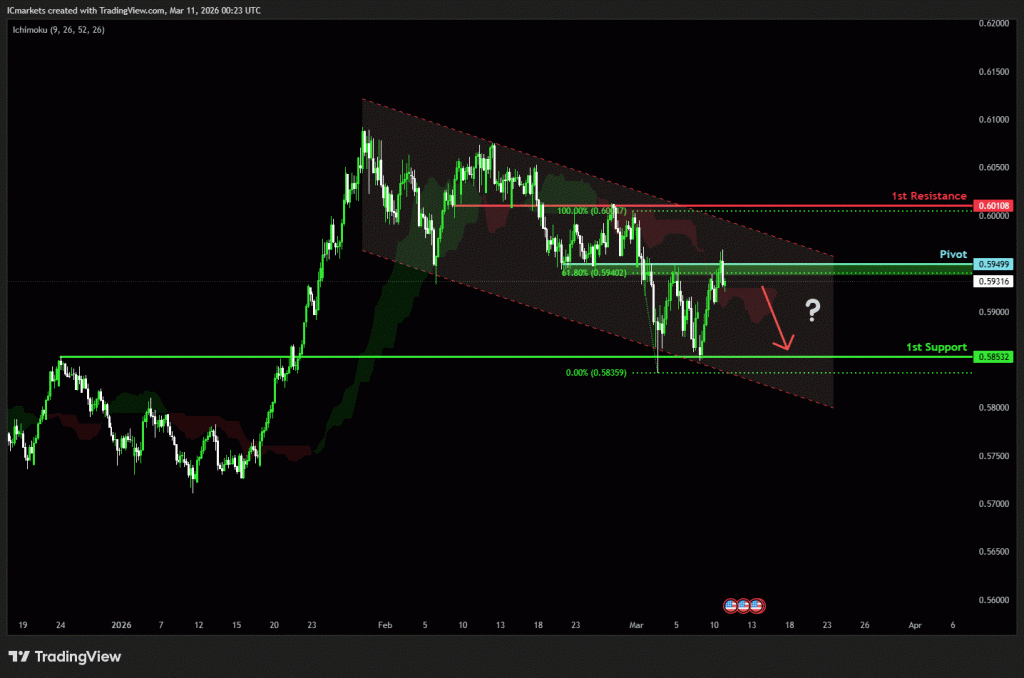This screenshot has height=678, width=1024.
Task: Click the last US flag event icon
Action: pyautogui.click(x=757, y=605)
